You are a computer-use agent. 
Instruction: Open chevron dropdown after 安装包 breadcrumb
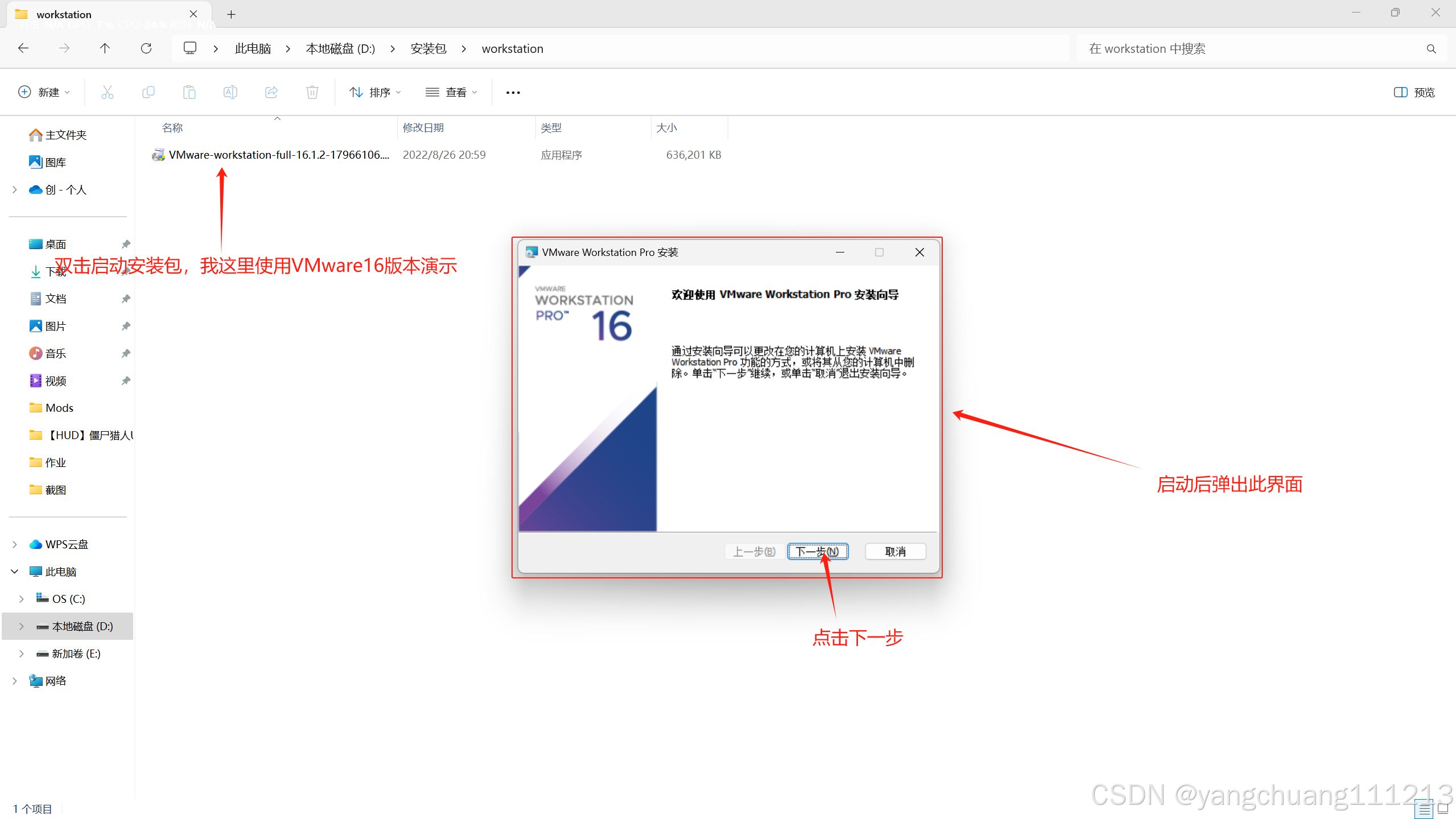click(464, 49)
